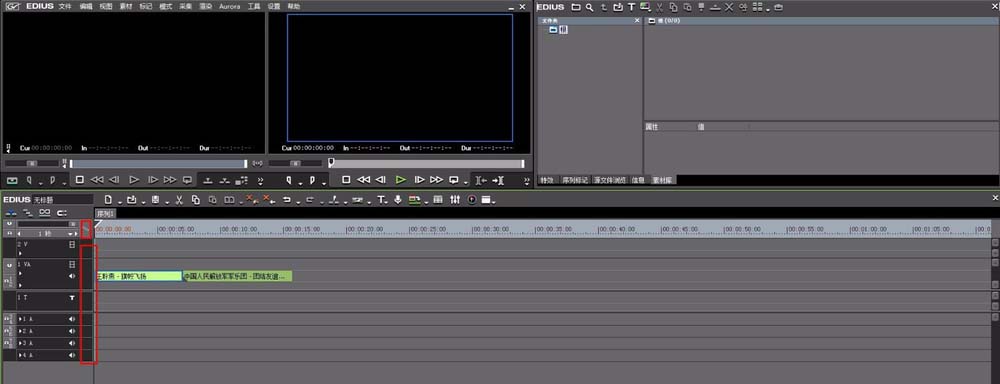
Task: Open the audio mixer icon
Action: coord(455,200)
